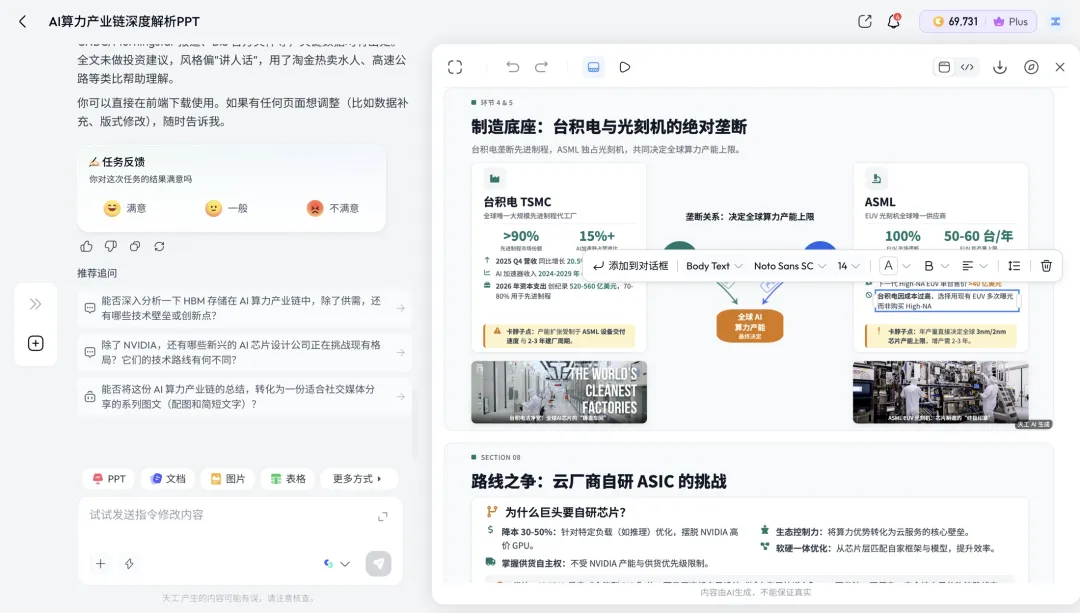The image size is (1080, 613).
Task: Expand the chat input box
Action: pyautogui.click(x=383, y=517)
